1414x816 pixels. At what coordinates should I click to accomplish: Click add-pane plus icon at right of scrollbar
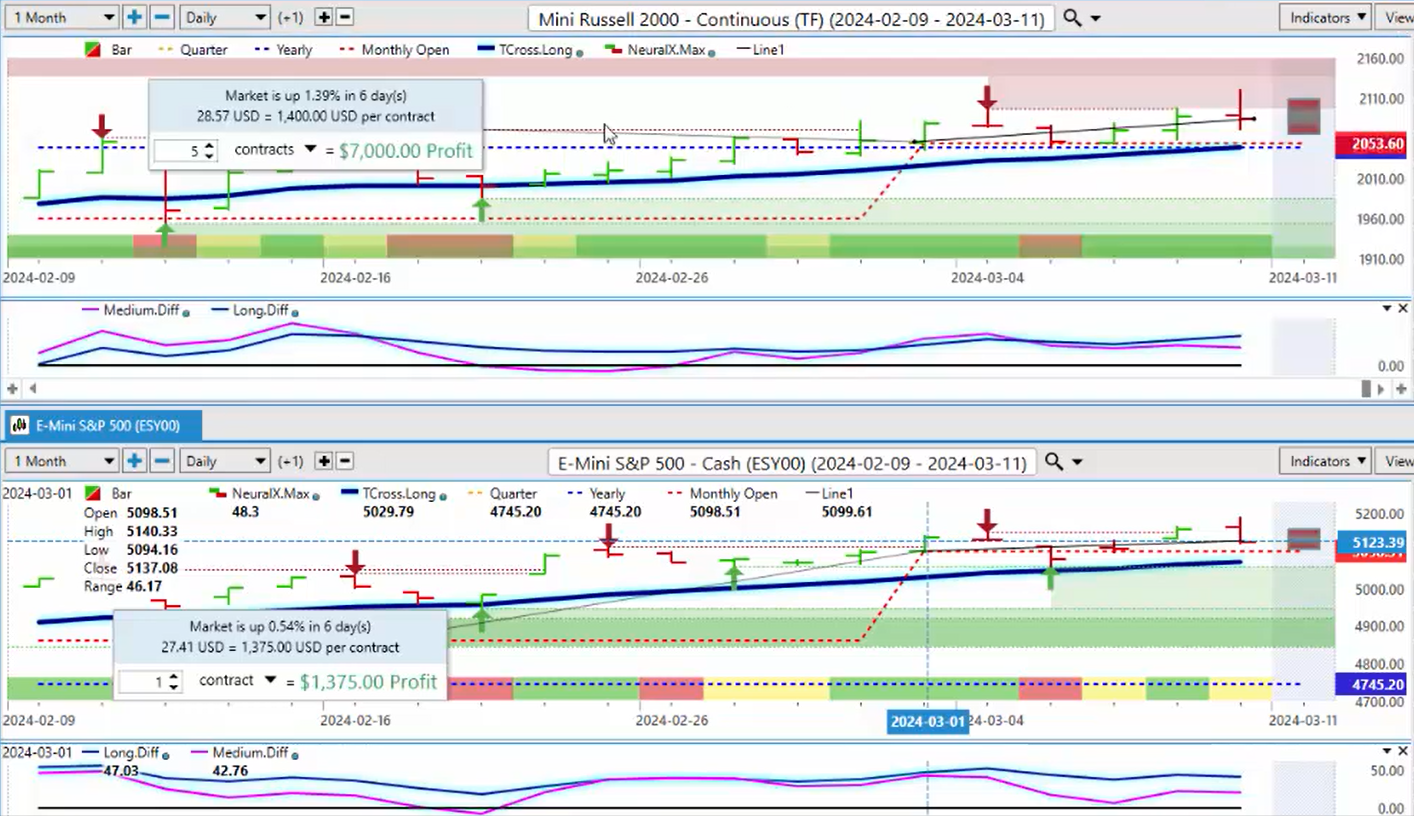pos(1401,388)
